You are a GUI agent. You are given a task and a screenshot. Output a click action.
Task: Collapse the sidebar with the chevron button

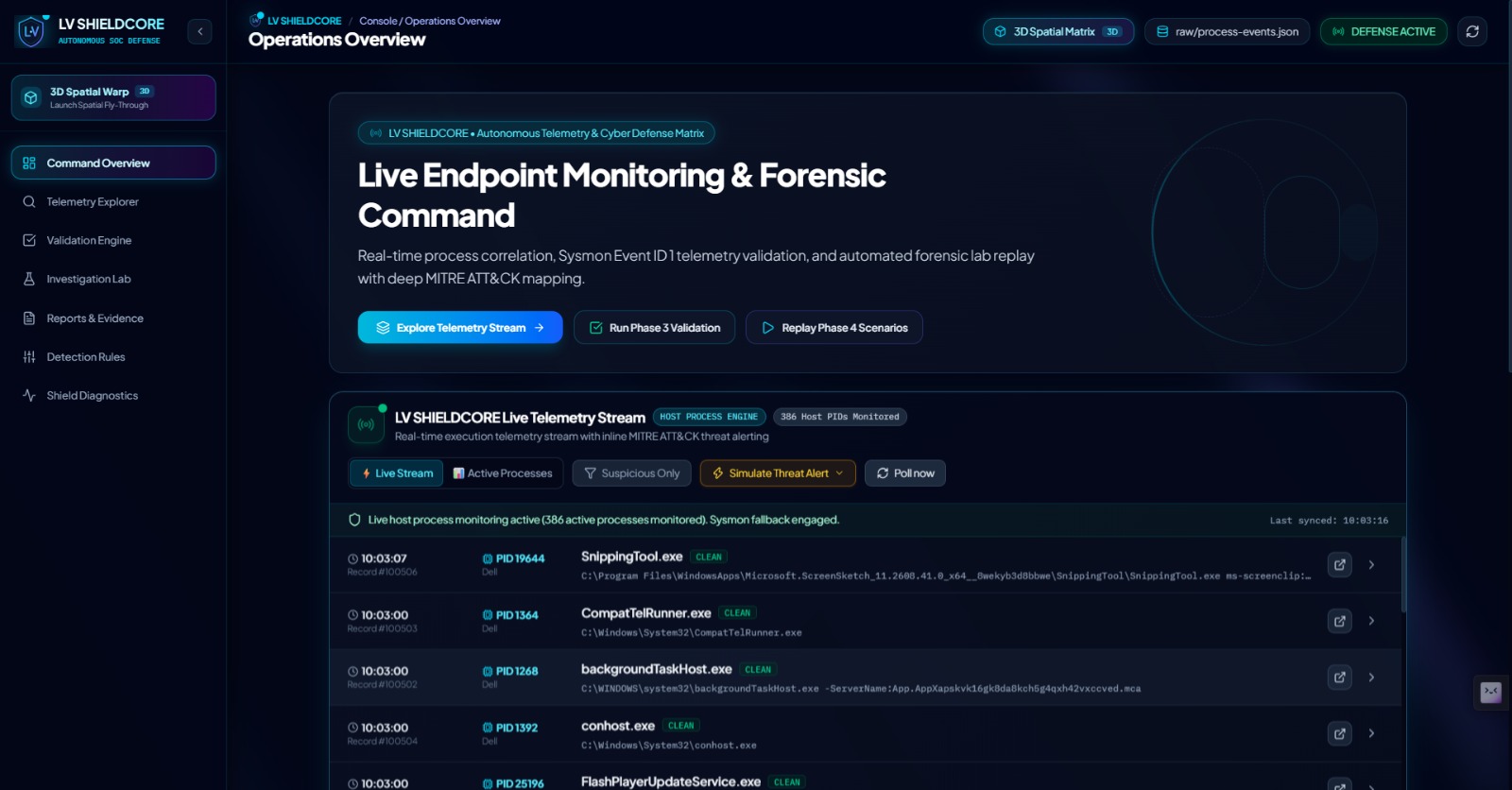[x=199, y=31]
